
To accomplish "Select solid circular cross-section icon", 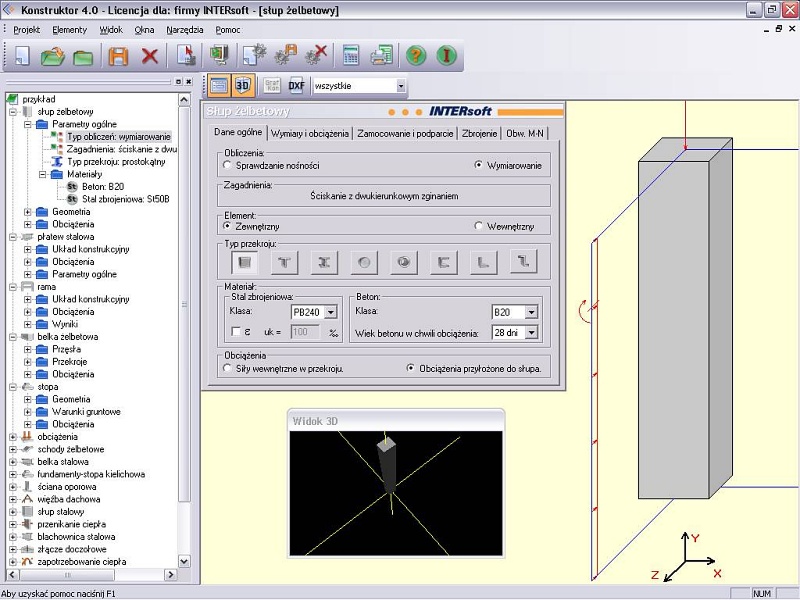I will [x=364, y=262].
